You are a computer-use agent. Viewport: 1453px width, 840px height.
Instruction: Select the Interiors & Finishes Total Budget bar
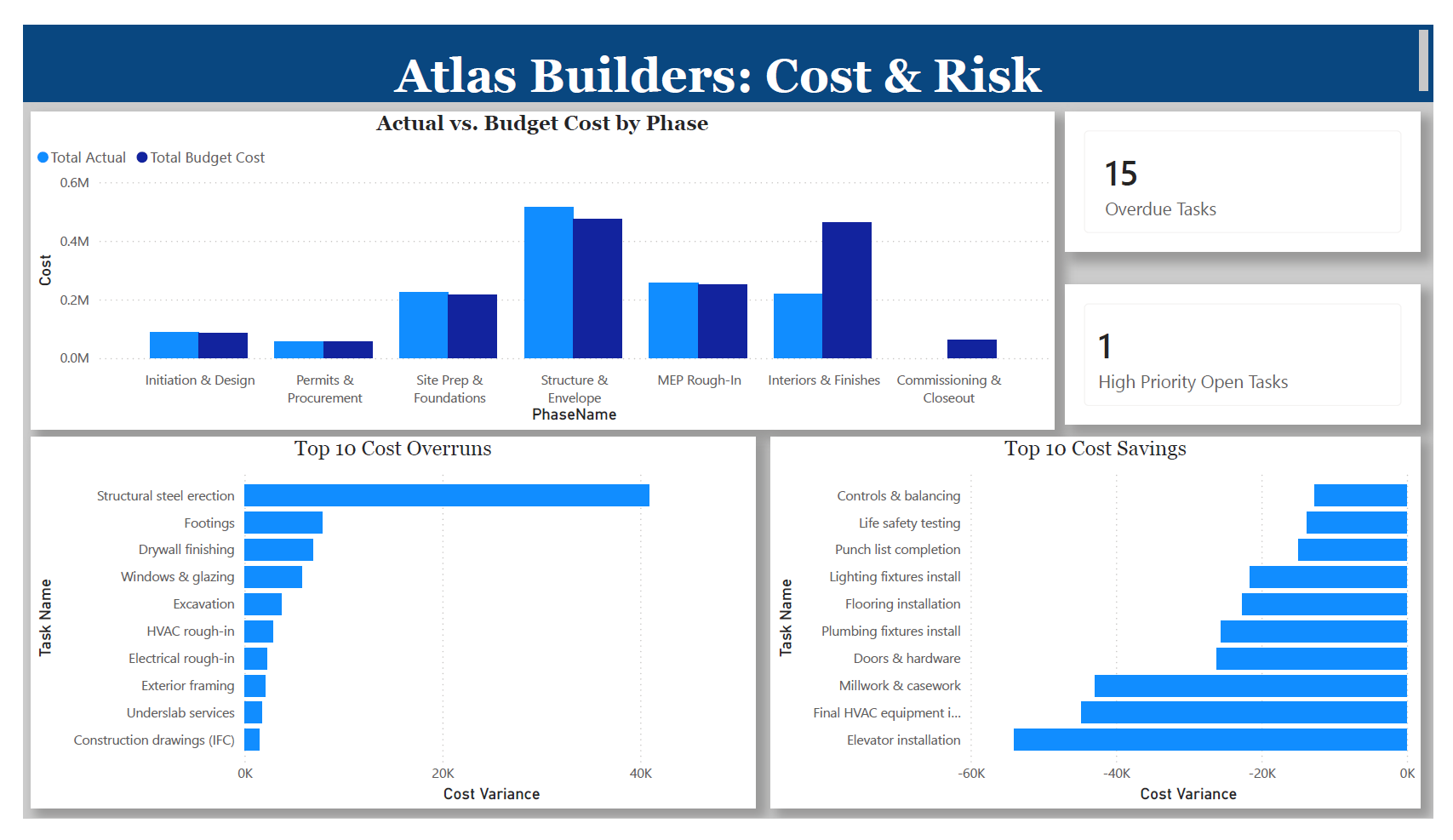(847, 290)
